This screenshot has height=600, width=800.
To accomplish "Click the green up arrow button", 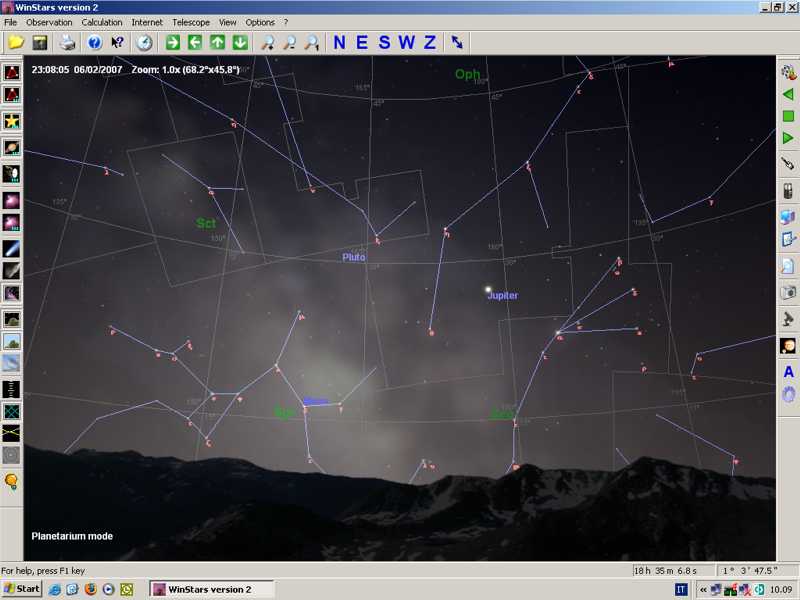I will 217,42.
